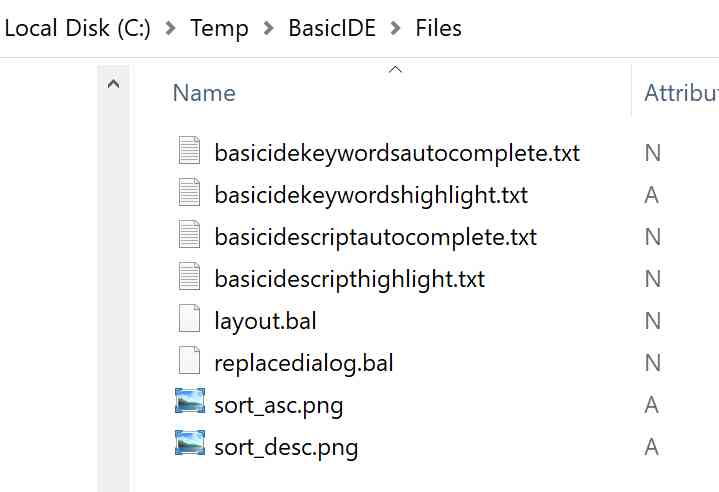Navigate to the BasicIDE breadcrumb folder
719x492 pixels.
tap(332, 28)
